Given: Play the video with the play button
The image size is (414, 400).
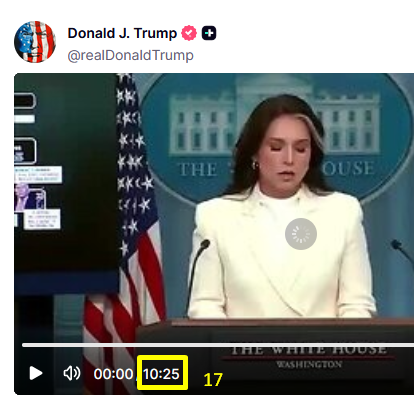Looking at the screenshot, I should (36, 373).
